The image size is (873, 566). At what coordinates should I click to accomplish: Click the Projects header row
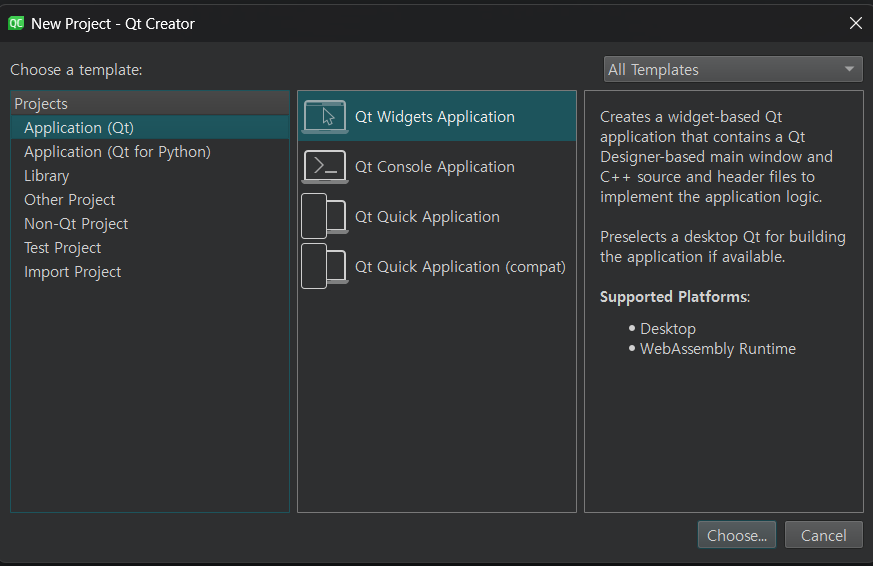pyautogui.click(x=150, y=104)
